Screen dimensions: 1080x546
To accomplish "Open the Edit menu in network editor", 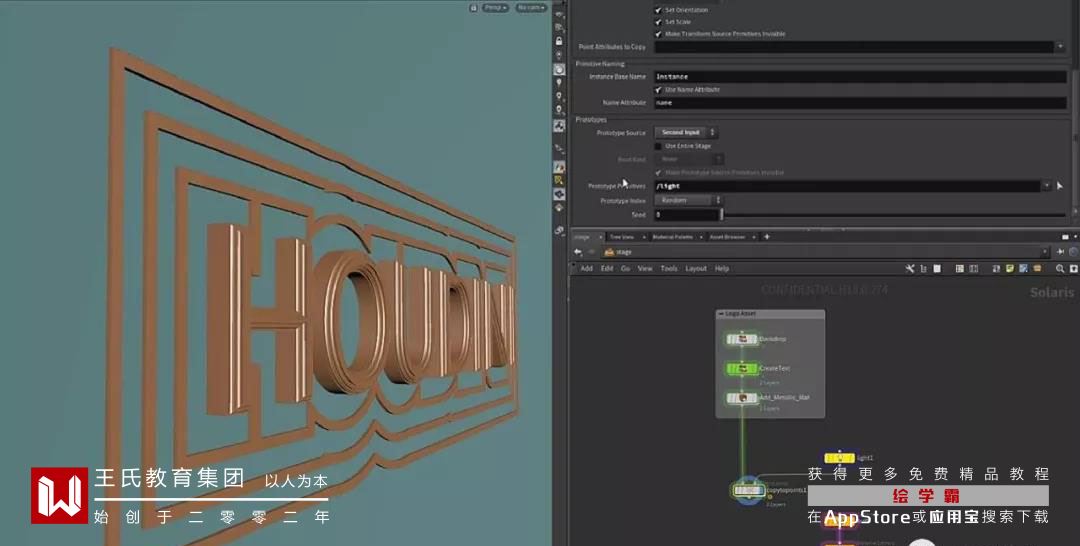I will (607, 269).
